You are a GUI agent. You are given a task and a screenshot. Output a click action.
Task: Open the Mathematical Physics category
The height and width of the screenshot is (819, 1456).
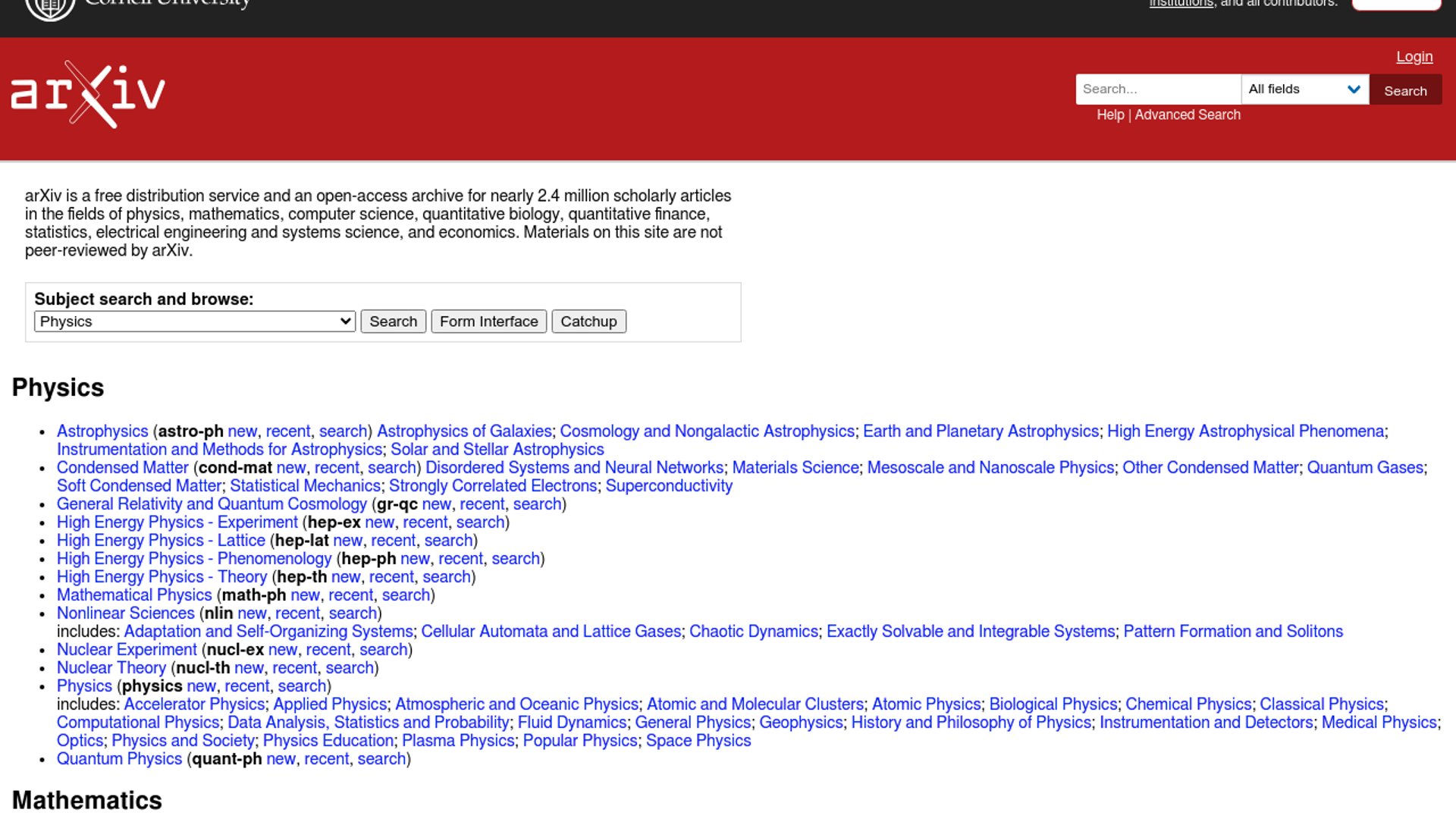coord(134,595)
